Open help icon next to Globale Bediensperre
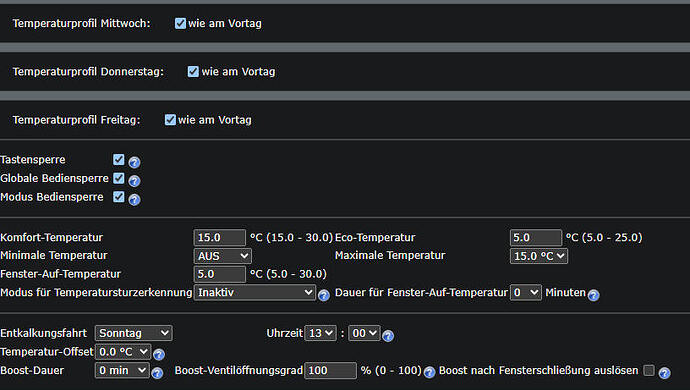This screenshot has height=390, width=690. click(134, 180)
